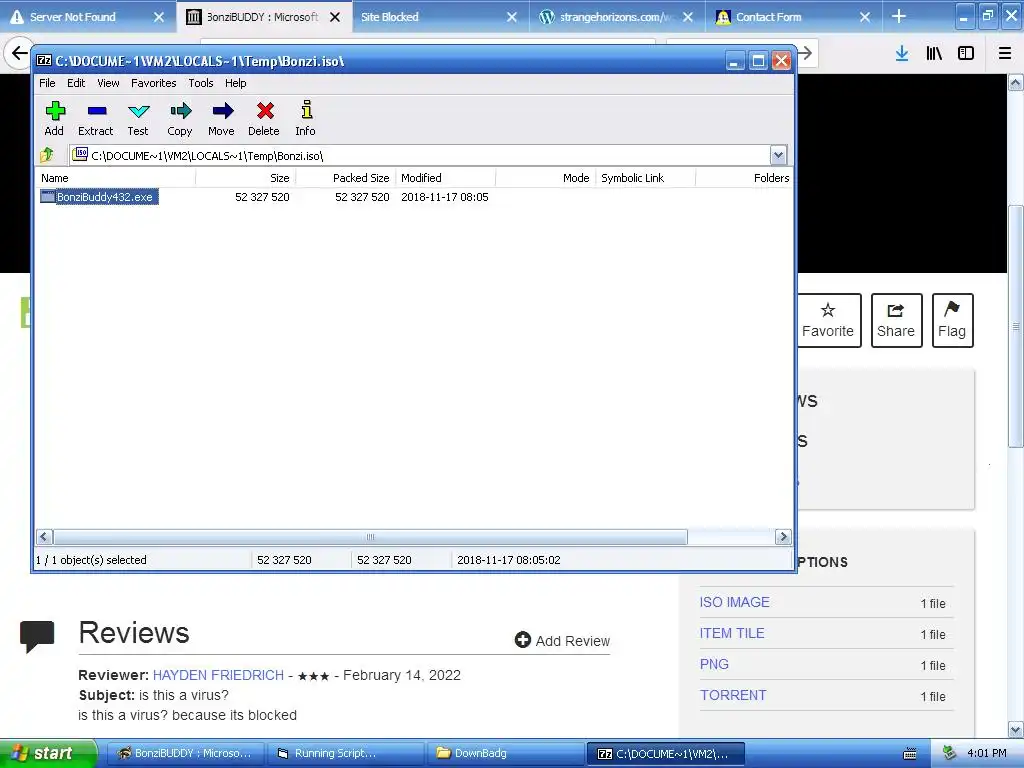Open the Firefox downloads arrow icon

(902, 54)
